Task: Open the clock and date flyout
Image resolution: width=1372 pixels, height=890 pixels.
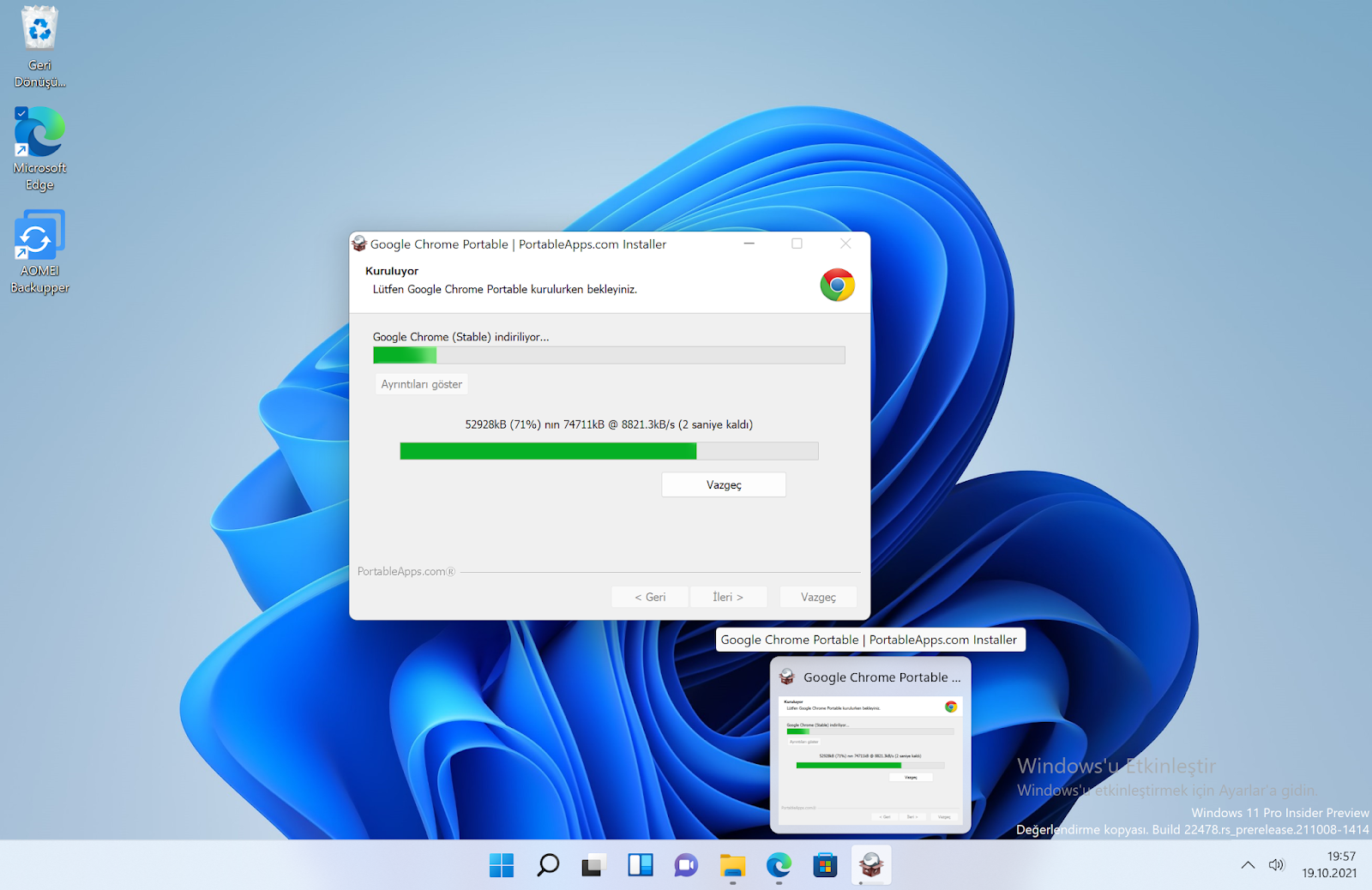Action: (1330, 864)
